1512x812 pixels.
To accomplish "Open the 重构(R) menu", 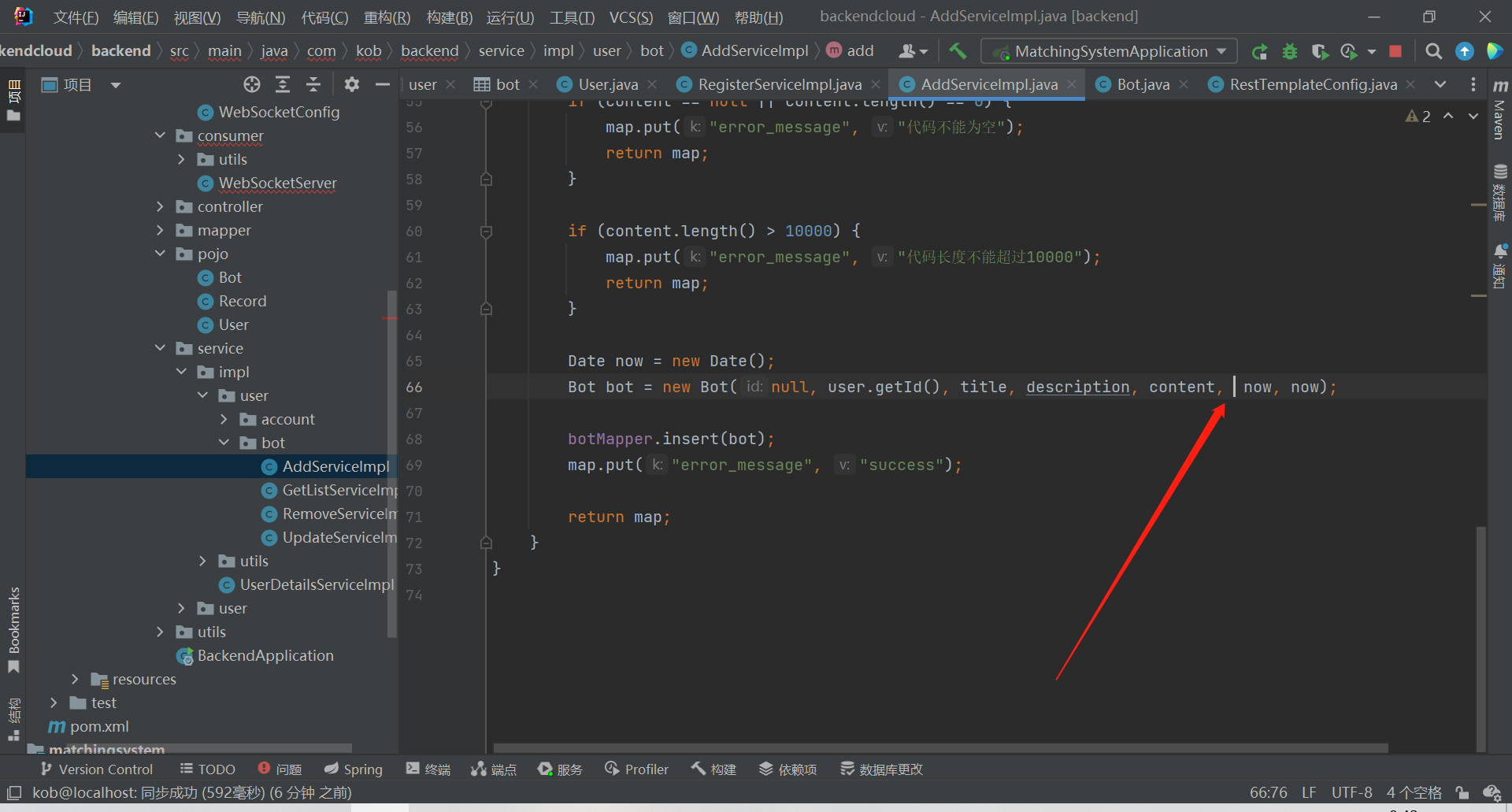I will 387,17.
